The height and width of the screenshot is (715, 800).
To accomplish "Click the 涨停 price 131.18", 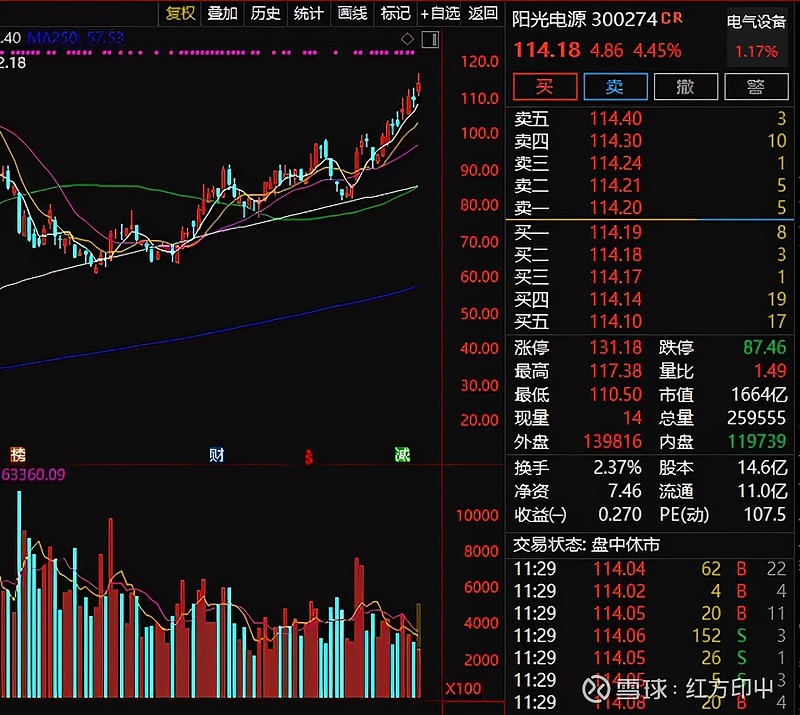I will pos(616,348).
